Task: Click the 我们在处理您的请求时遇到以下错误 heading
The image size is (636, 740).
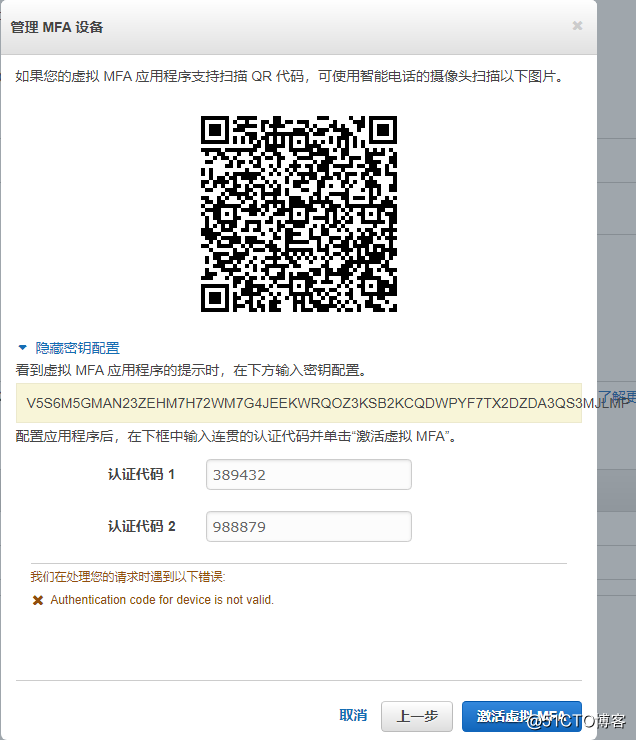Action: tap(128, 577)
